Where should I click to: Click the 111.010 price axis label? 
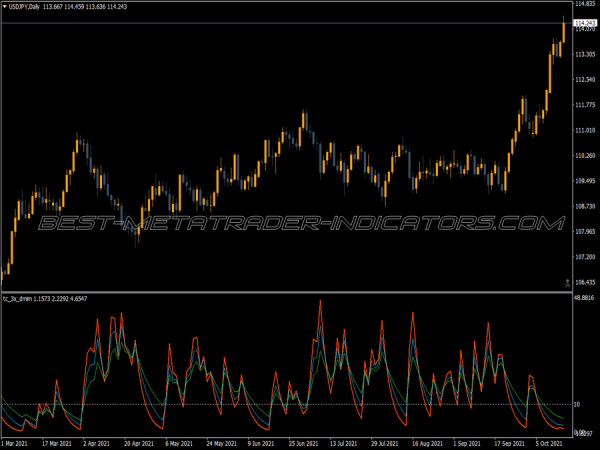pyautogui.click(x=583, y=131)
